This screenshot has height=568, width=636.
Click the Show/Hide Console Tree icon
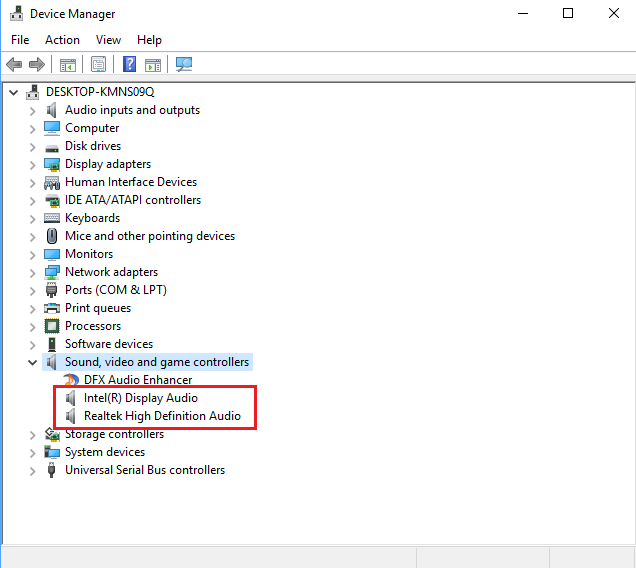(x=68, y=65)
